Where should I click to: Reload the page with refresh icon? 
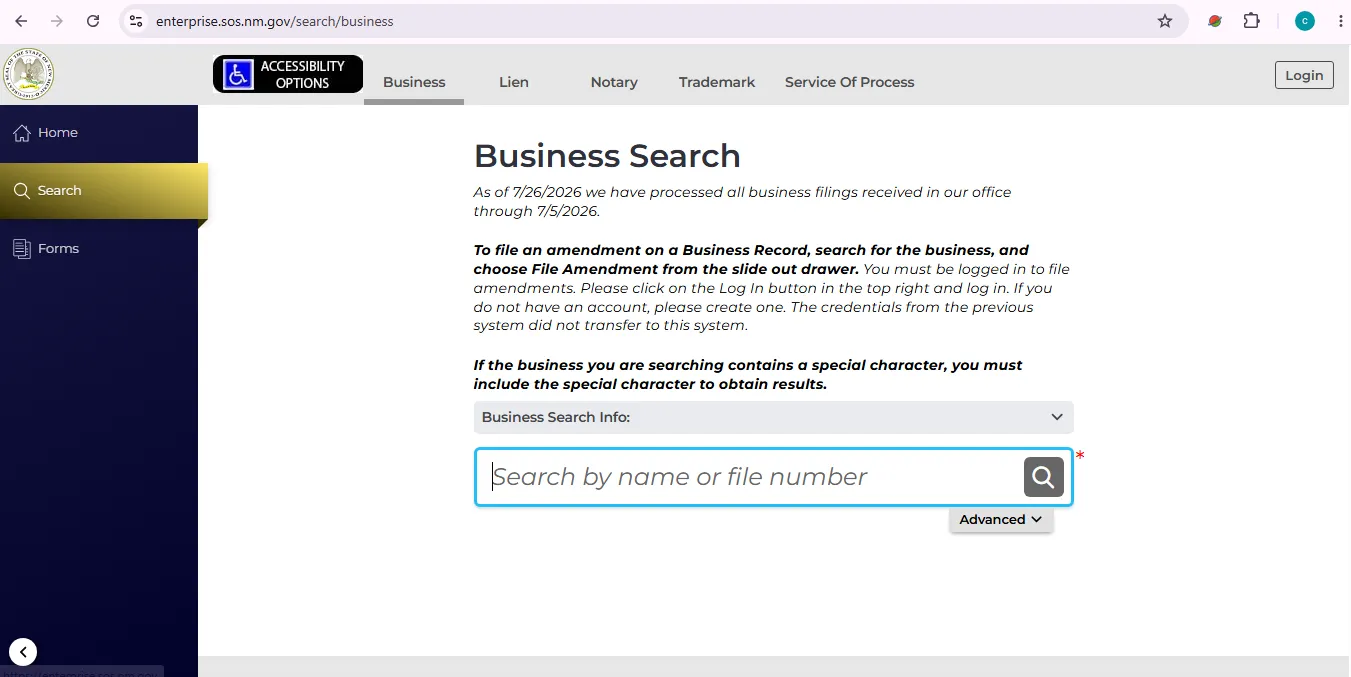[x=93, y=21]
